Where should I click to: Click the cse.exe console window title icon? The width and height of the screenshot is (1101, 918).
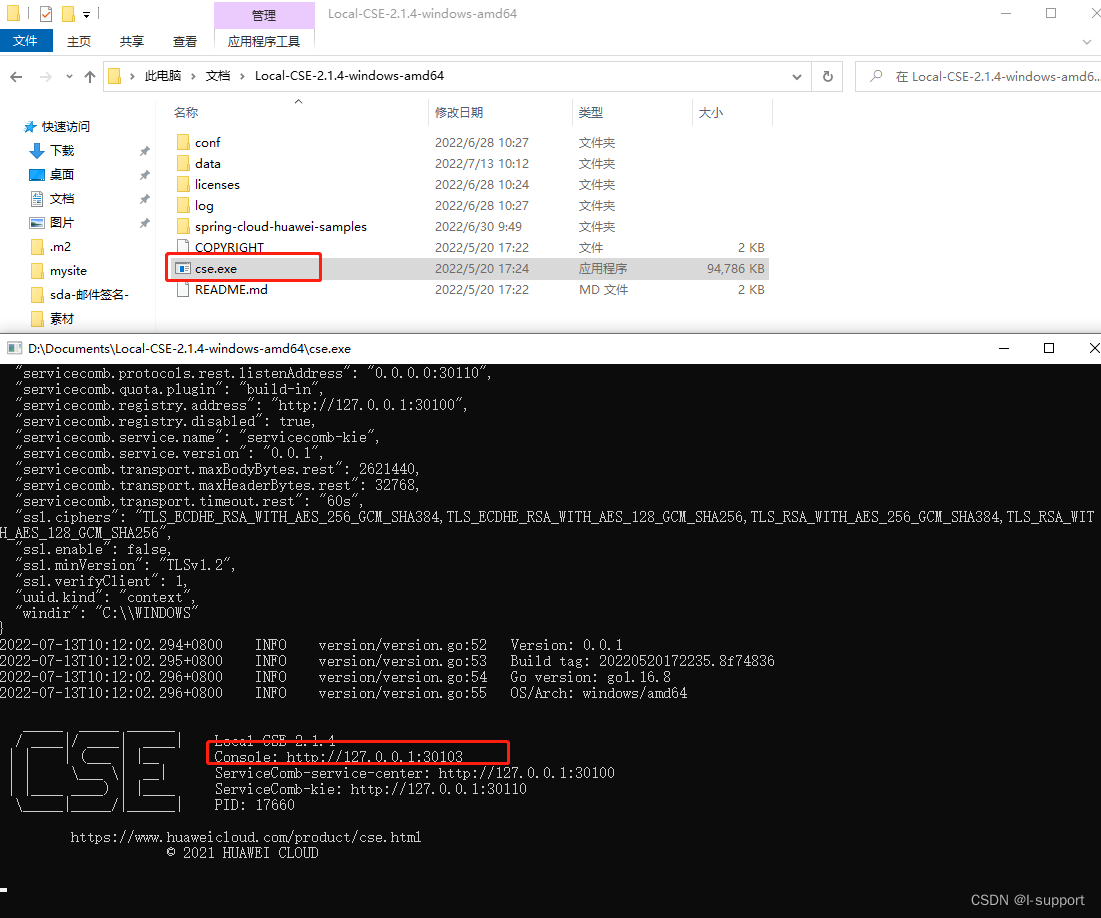14,348
